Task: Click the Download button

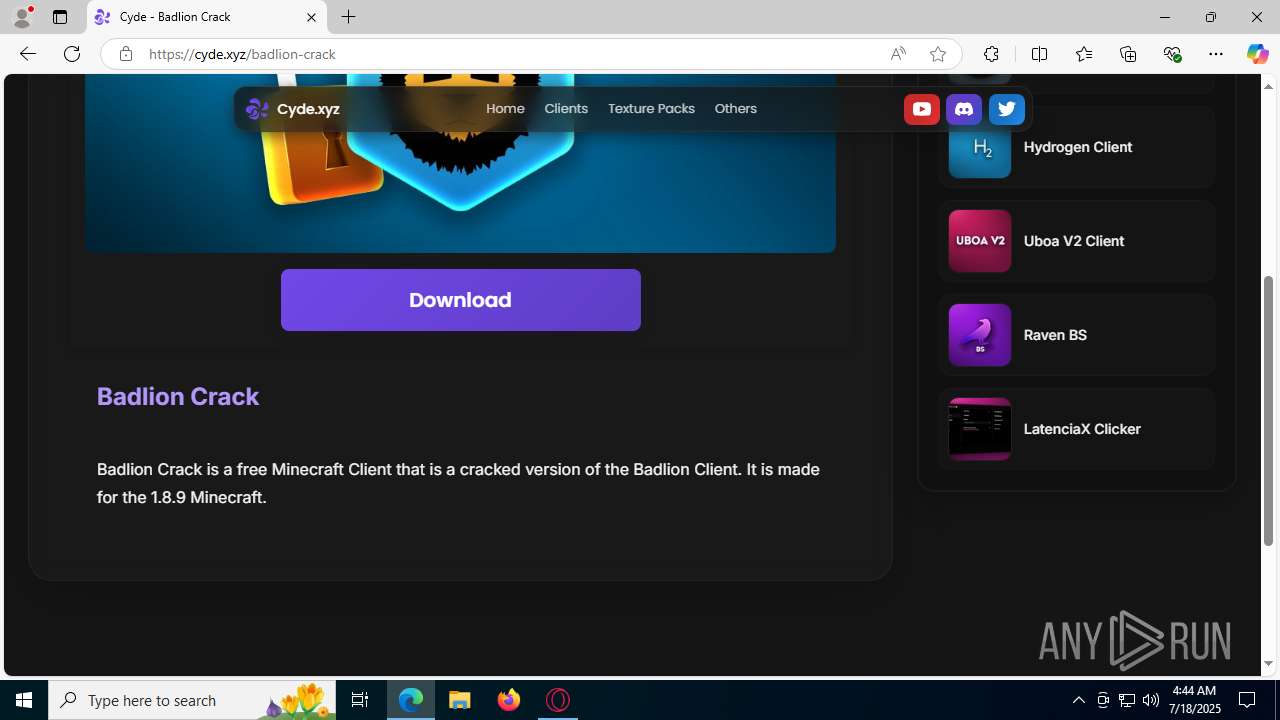Action: tap(461, 300)
